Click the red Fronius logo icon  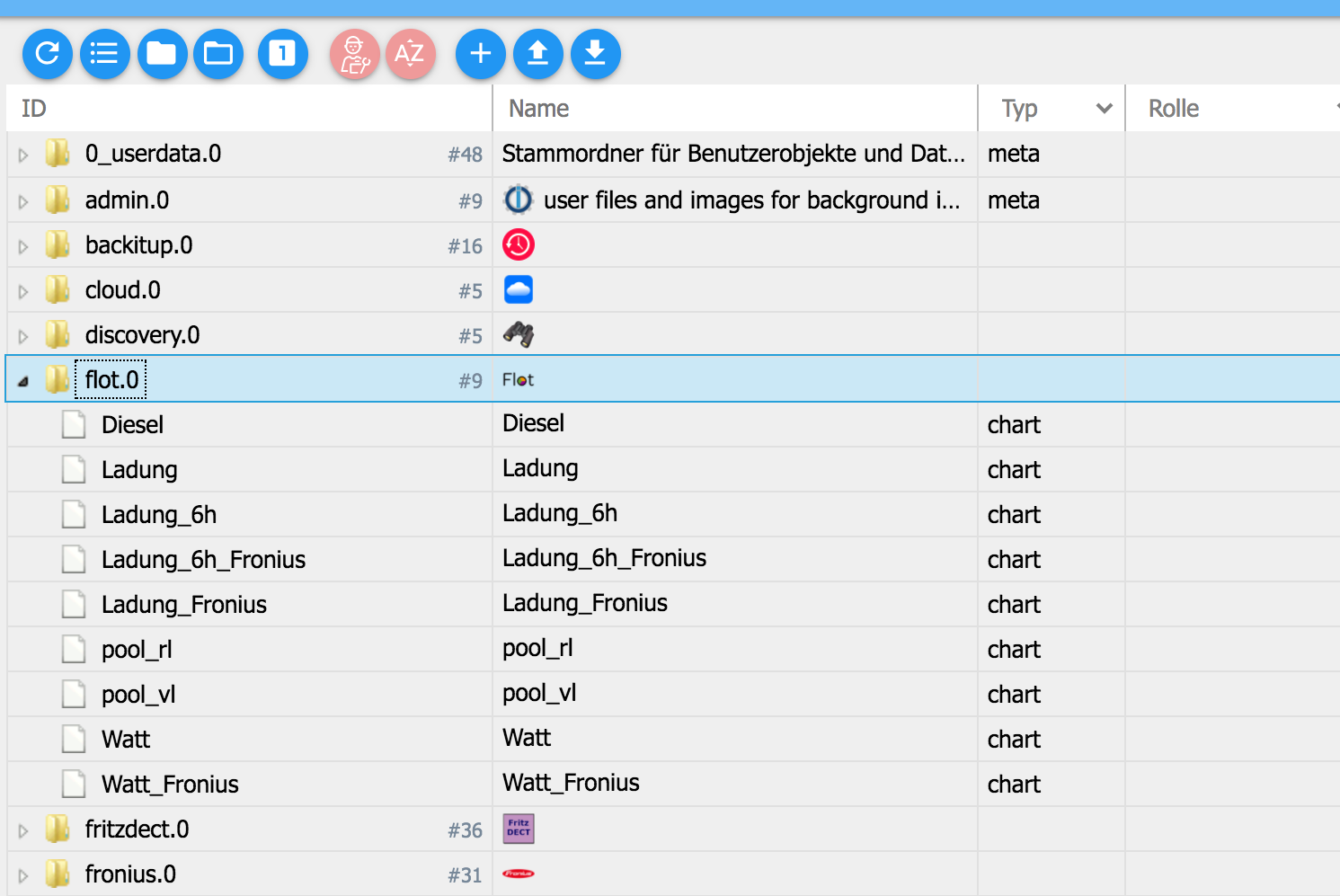(x=519, y=874)
